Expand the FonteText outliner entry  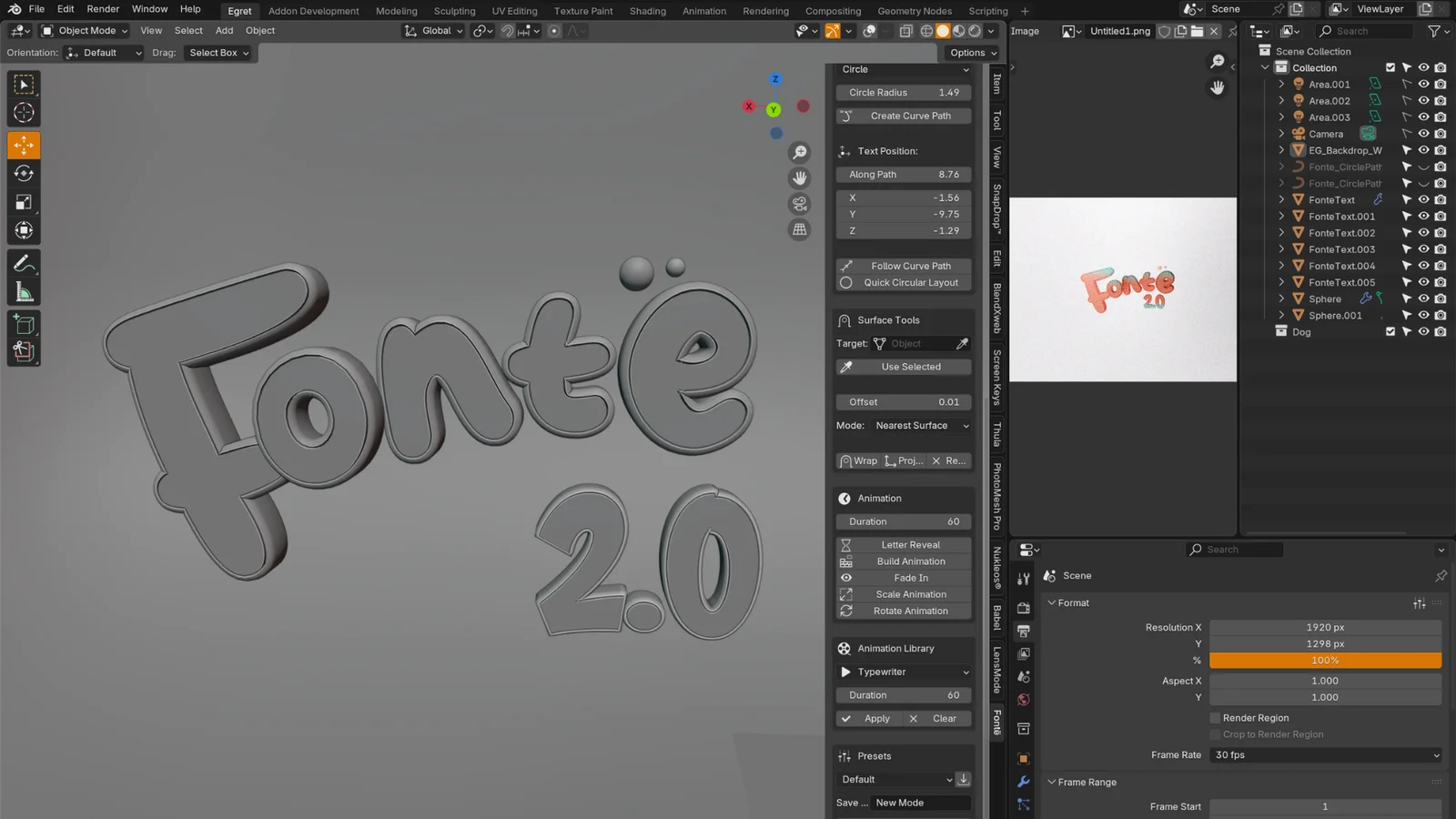(1282, 199)
